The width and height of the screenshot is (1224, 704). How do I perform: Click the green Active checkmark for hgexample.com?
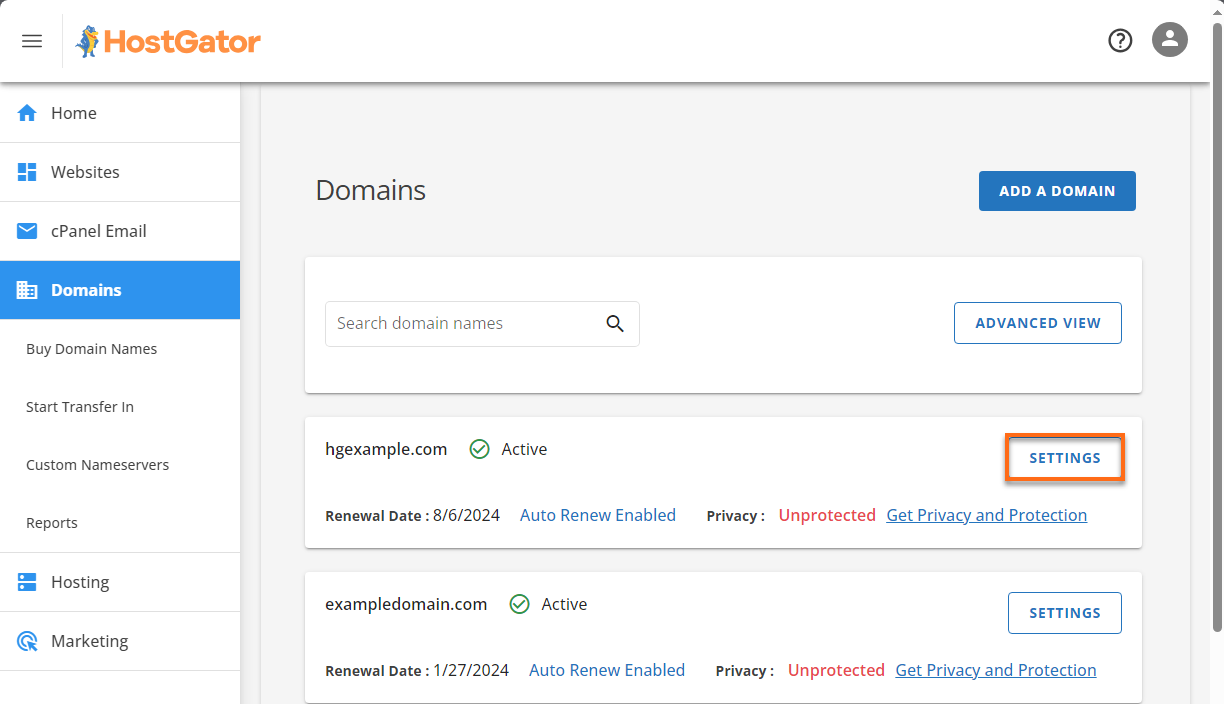coord(479,449)
